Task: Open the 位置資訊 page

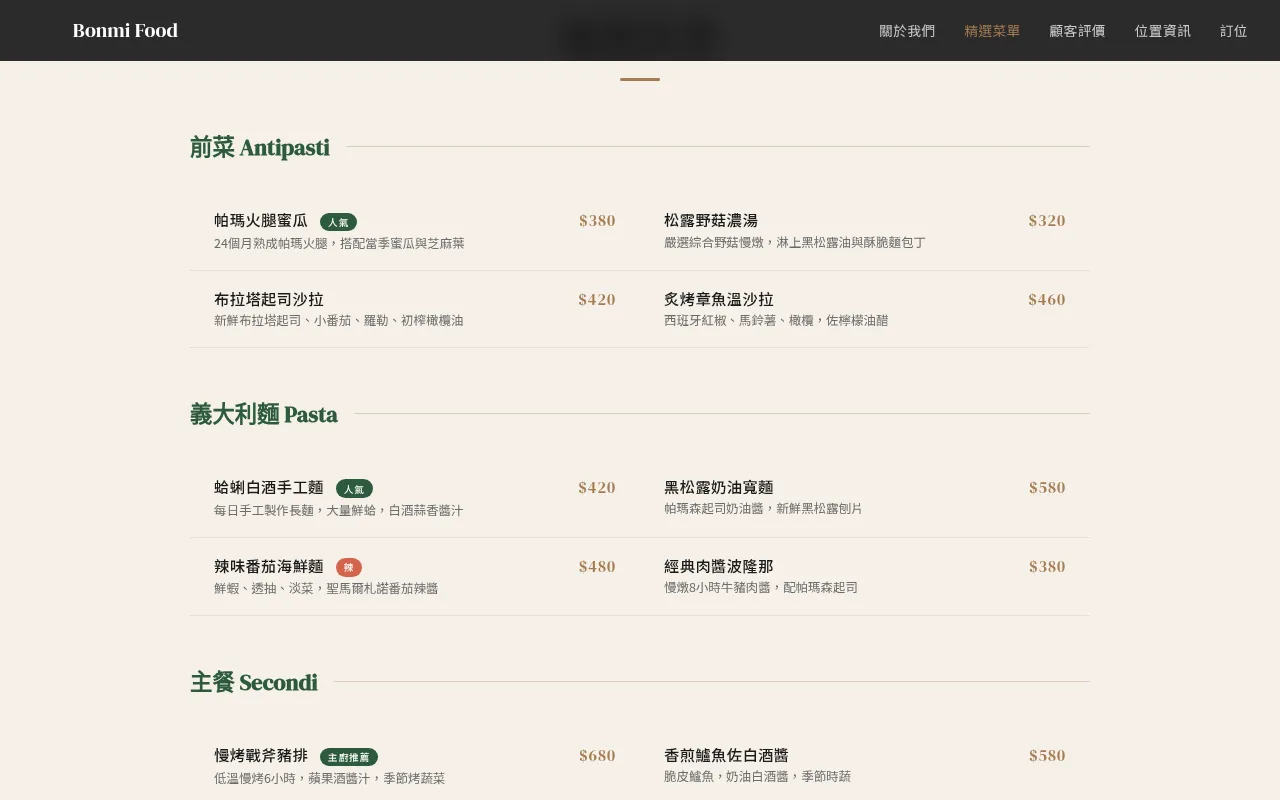Action: [1162, 31]
